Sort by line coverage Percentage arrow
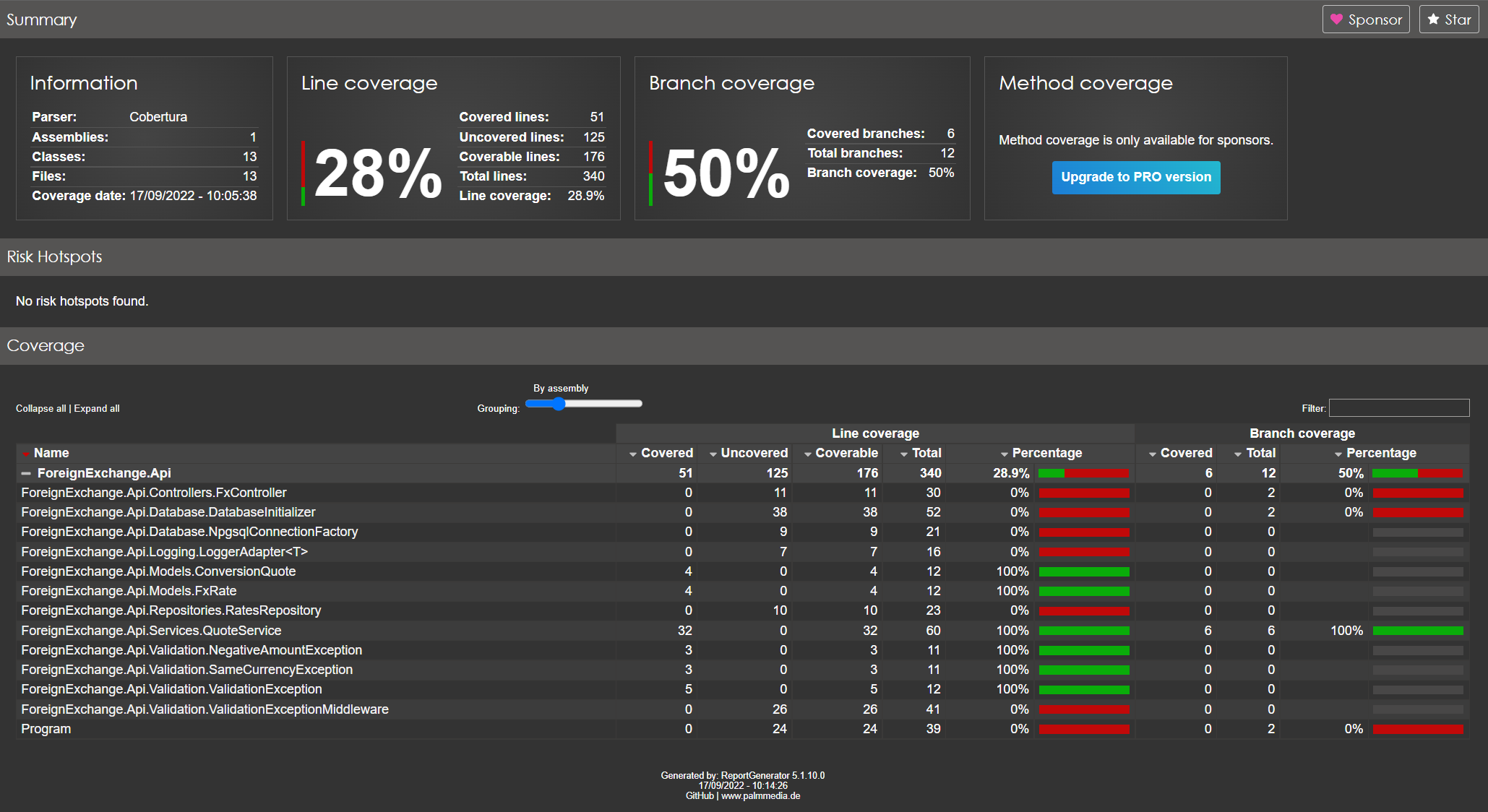Screen dimensions: 1488x812 coord(1004,454)
